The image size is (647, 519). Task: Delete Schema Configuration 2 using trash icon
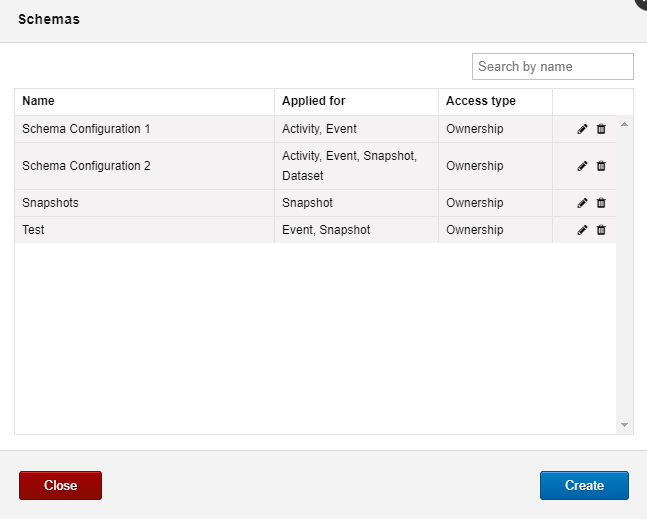click(601, 166)
